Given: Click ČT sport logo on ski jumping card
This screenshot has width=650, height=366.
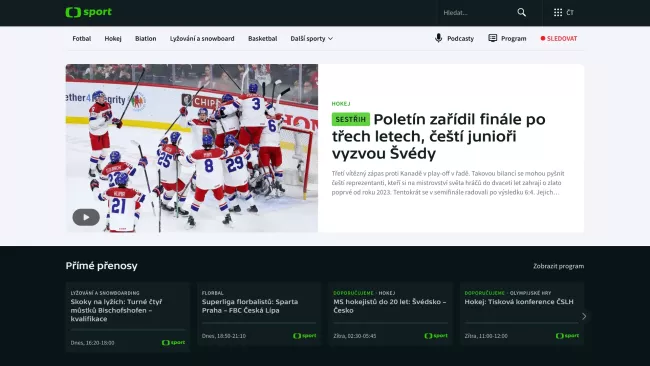Looking at the screenshot, I should (x=173, y=342).
